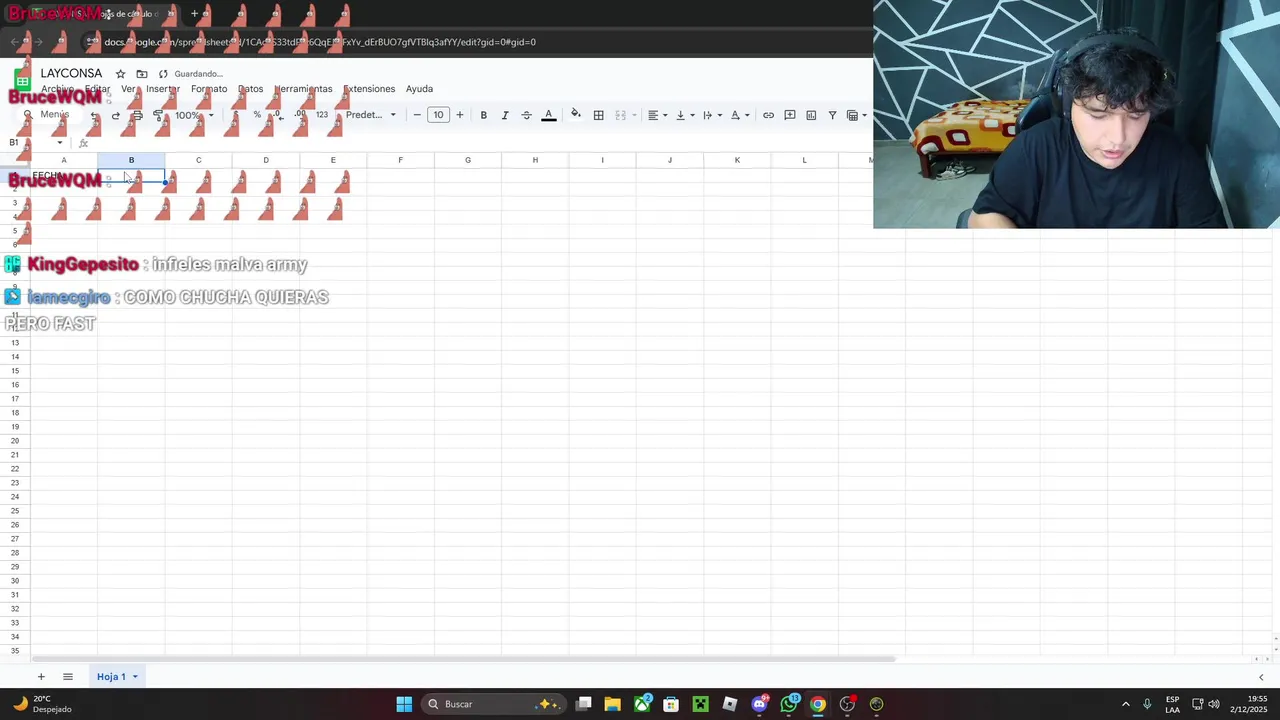The image size is (1280, 720).
Task: Open fill color paint bucket
Action: point(576,115)
